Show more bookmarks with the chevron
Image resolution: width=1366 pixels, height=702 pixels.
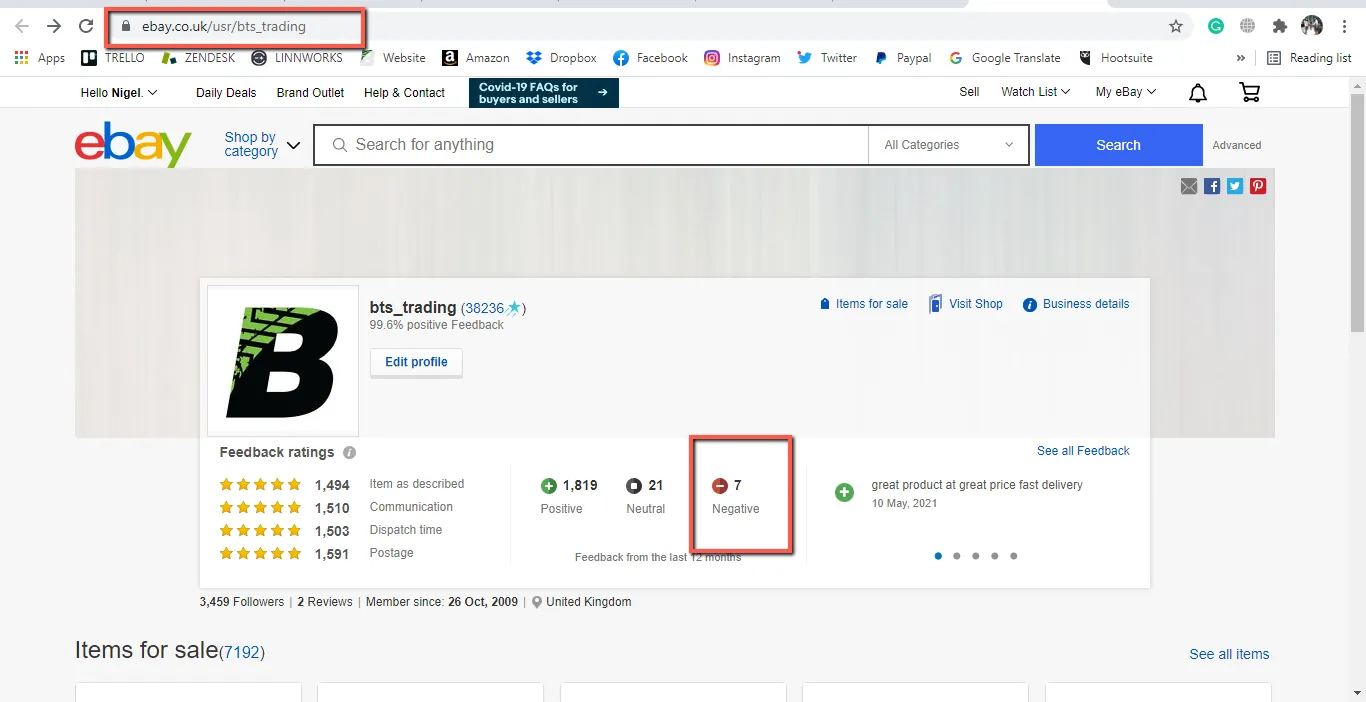click(1241, 58)
